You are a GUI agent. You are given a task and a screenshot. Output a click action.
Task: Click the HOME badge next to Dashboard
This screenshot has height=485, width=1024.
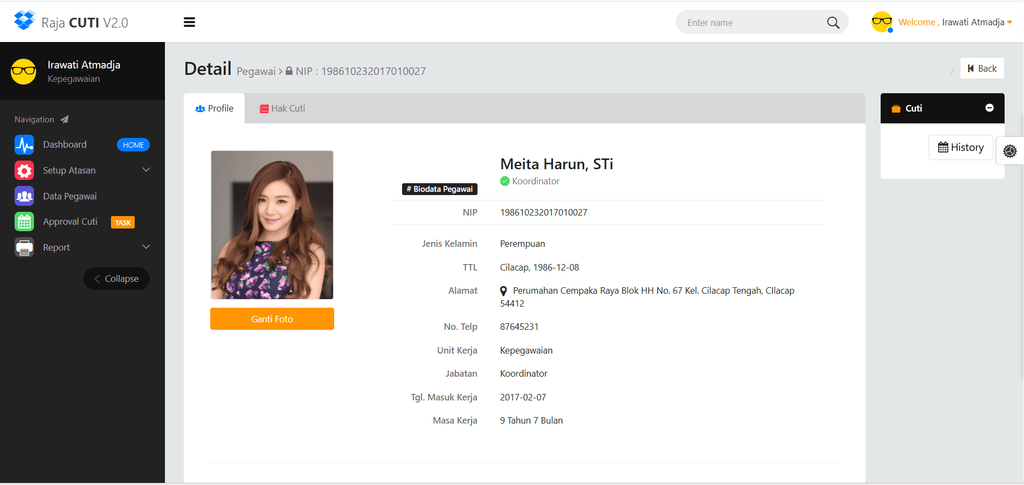(133, 145)
